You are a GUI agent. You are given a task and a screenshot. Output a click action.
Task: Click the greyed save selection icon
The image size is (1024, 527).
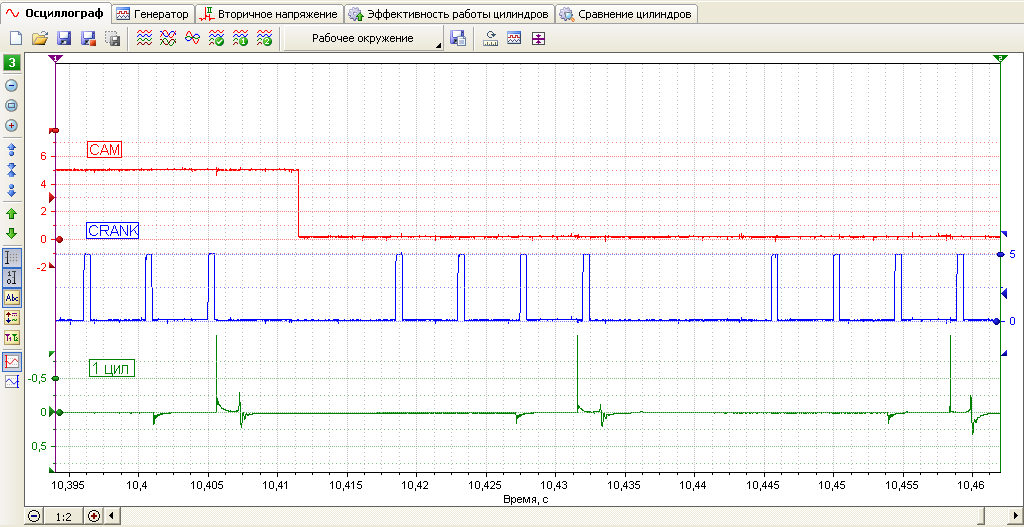(112, 39)
